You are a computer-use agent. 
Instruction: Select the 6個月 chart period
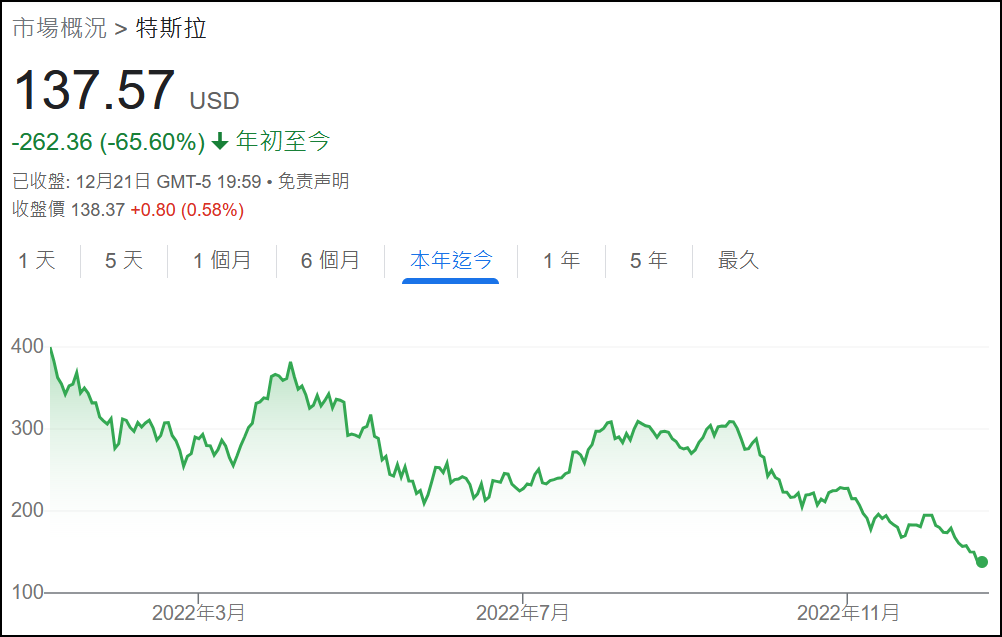331,259
